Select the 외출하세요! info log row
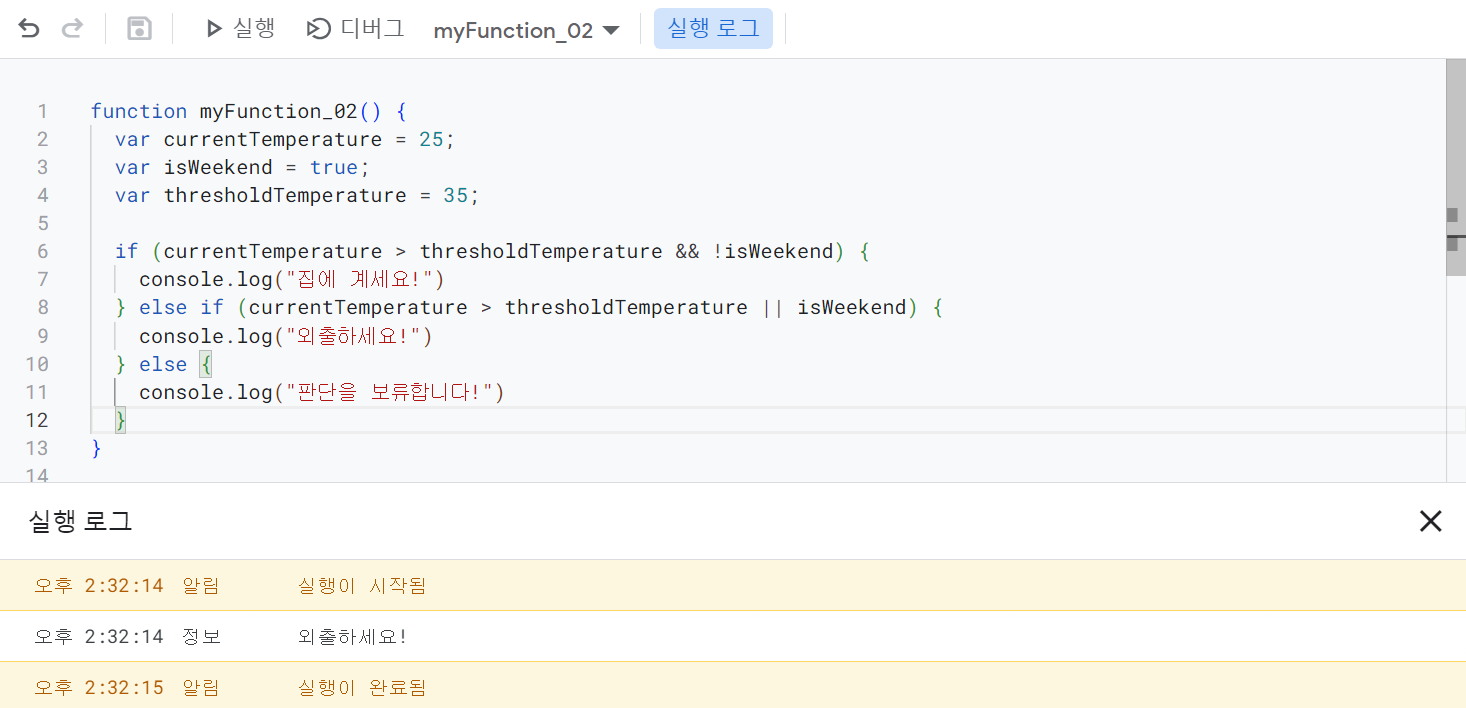The image size is (1466, 708). 733,636
